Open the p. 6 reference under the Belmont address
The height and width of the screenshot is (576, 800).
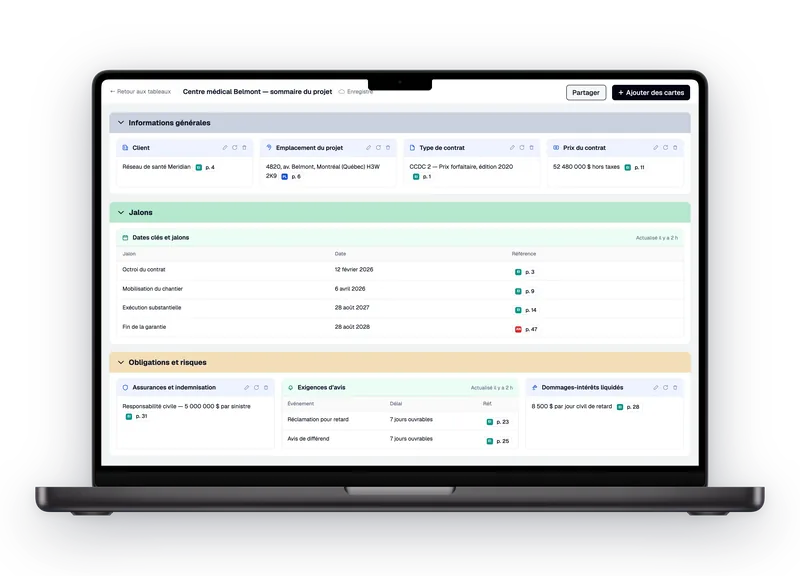(x=291, y=177)
